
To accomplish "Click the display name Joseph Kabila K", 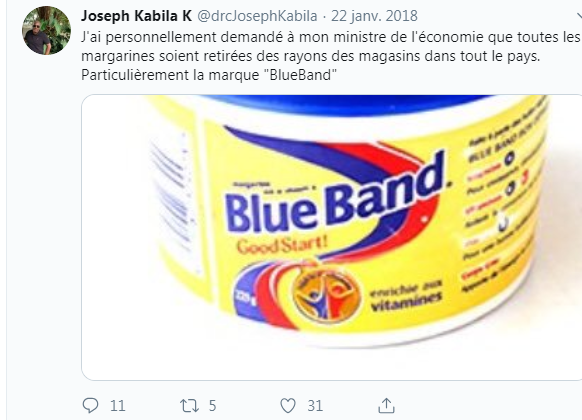I will (x=136, y=16).
